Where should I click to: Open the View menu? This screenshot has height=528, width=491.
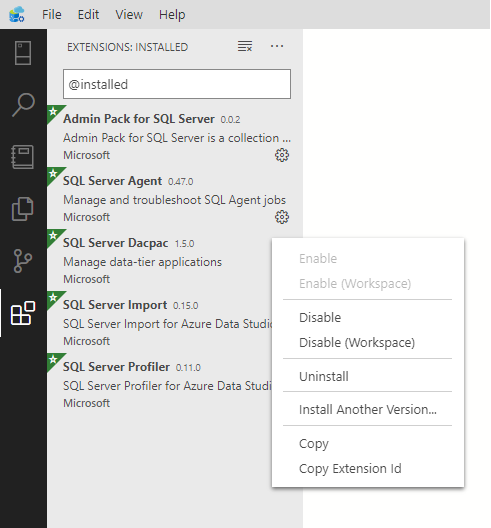[129, 14]
